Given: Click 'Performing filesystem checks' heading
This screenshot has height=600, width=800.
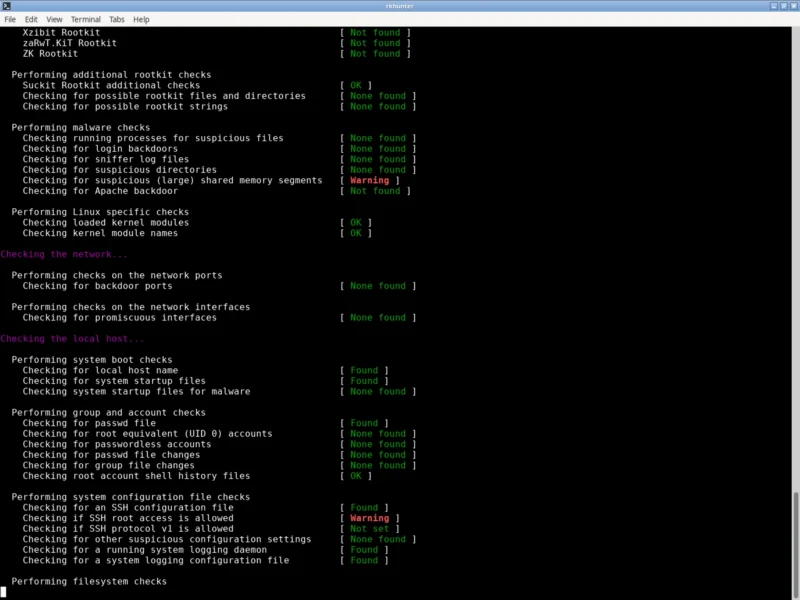Looking at the screenshot, I should [x=89, y=582].
